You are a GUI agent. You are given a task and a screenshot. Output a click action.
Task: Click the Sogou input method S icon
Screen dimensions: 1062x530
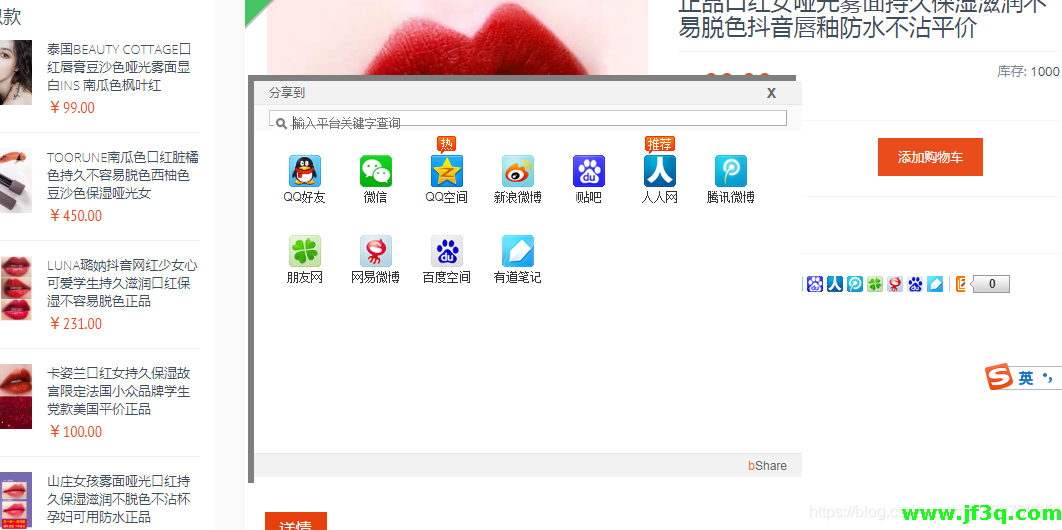(x=999, y=378)
